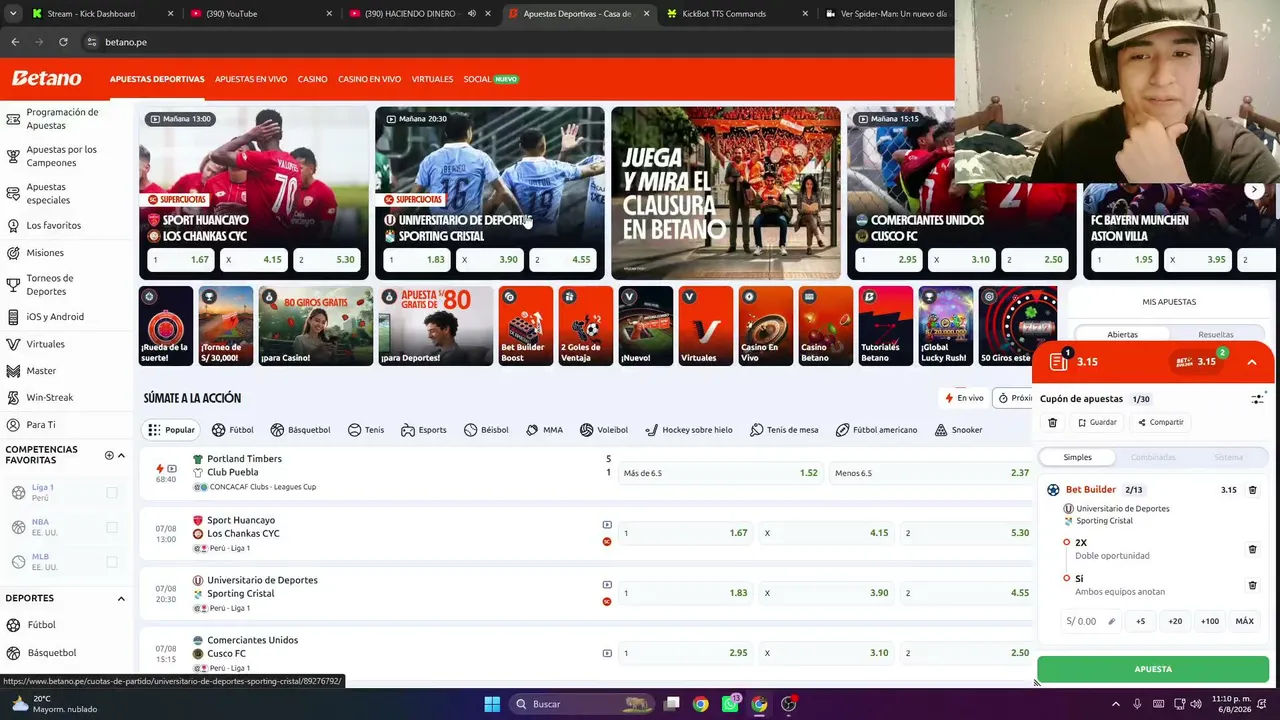1280x720 pixels.
Task: Open Casino en Vivo in the top menu
Action: coord(369,79)
